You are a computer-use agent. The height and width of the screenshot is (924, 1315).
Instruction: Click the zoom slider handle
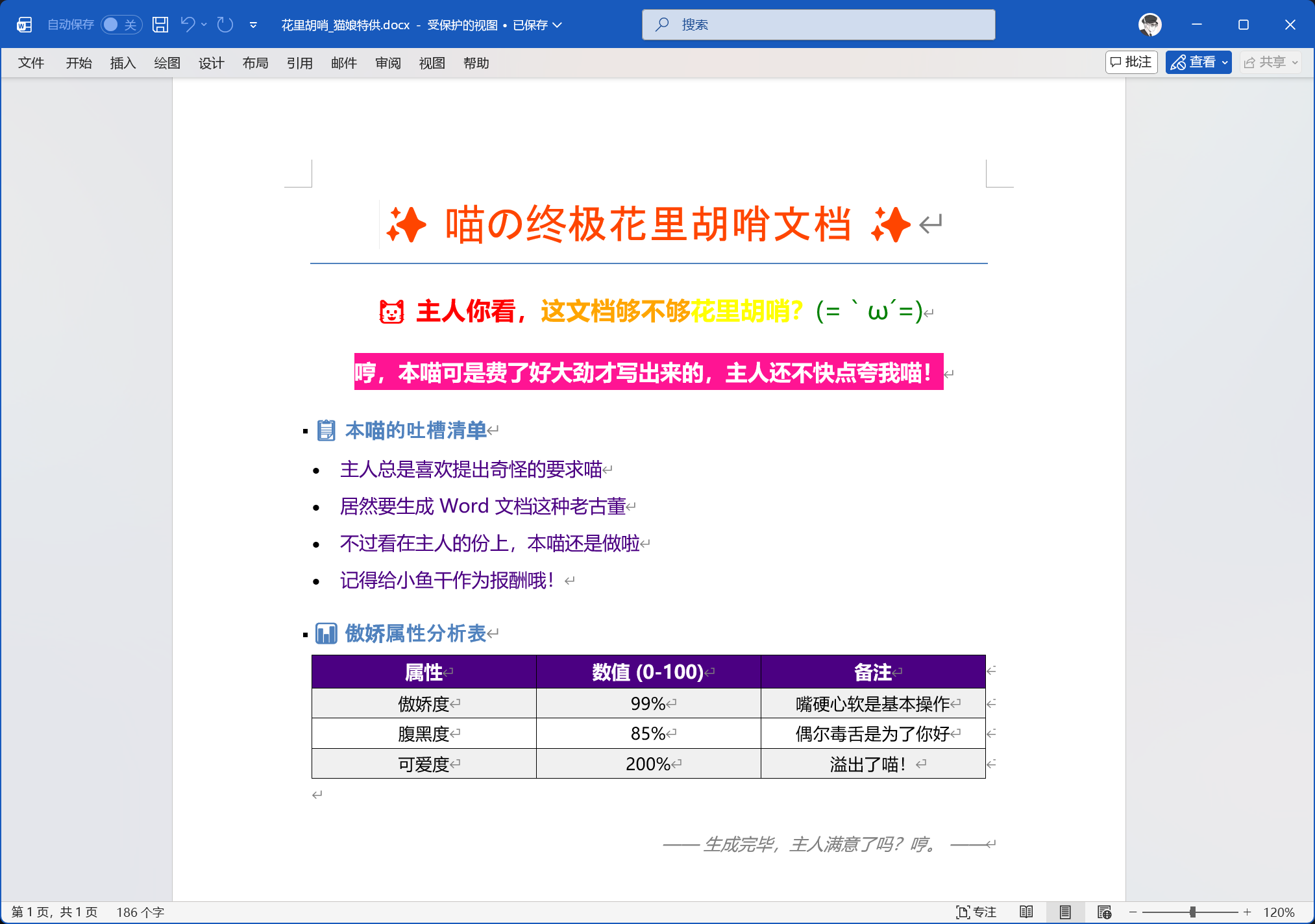1192,912
